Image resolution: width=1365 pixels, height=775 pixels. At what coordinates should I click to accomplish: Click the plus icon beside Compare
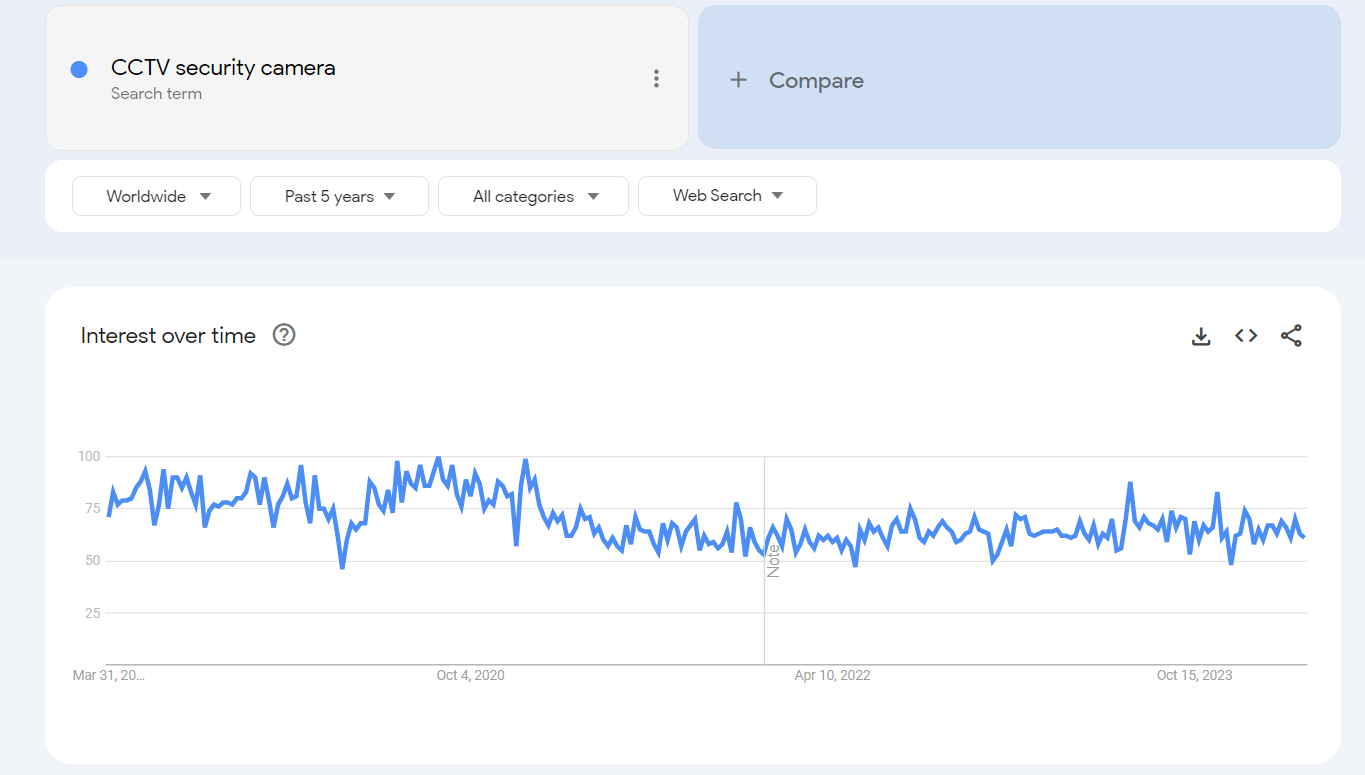click(x=738, y=80)
